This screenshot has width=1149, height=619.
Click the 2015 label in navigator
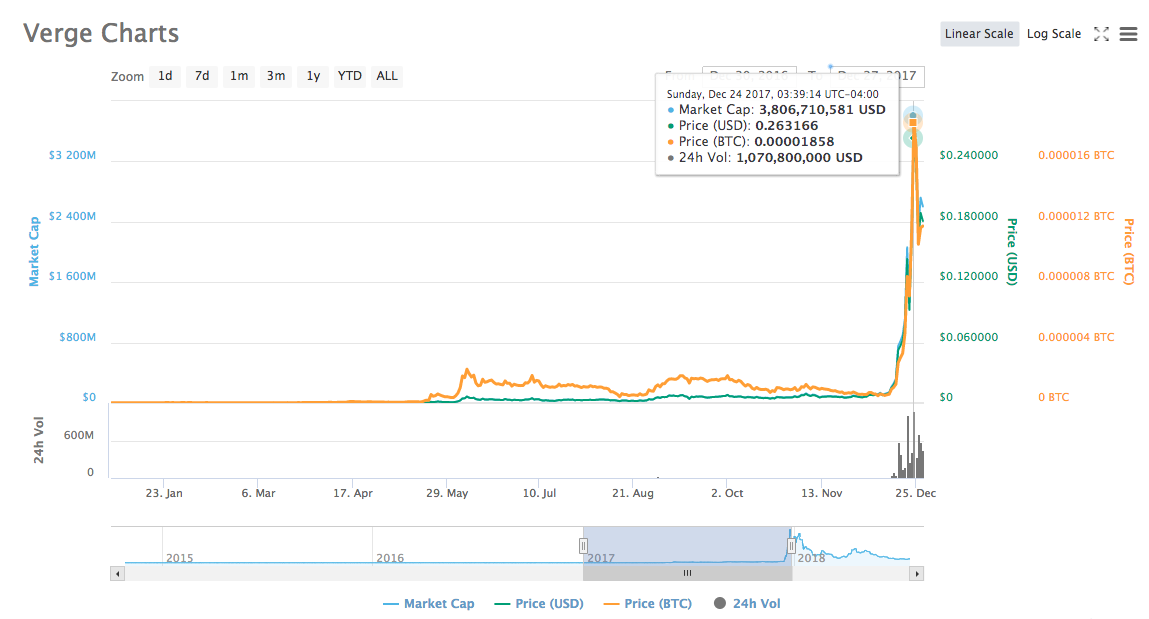(180, 558)
